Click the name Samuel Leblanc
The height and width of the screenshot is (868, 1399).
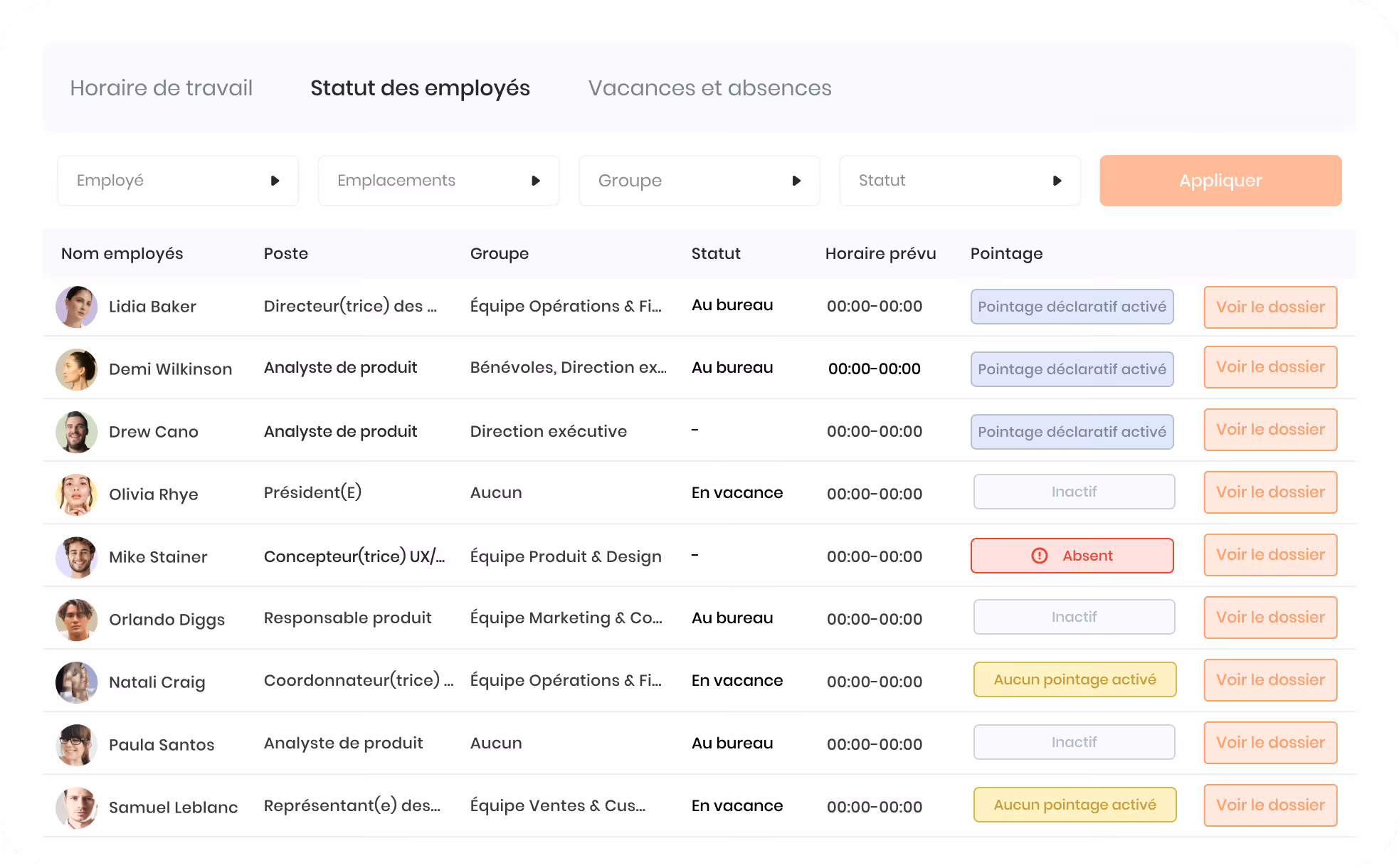pos(173,808)
